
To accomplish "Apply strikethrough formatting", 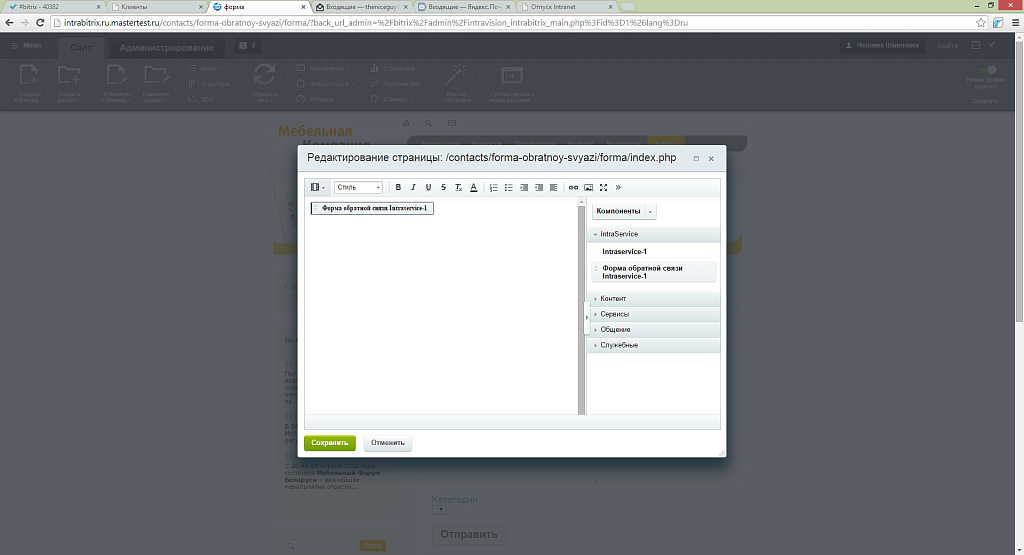I will pyautogui.click(x=443, y=187).
